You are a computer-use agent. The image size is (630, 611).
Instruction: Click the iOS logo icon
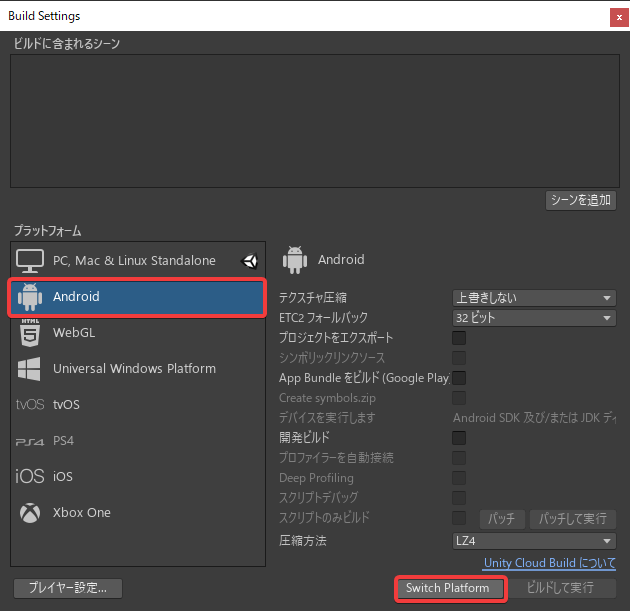[x=29, y=476]
